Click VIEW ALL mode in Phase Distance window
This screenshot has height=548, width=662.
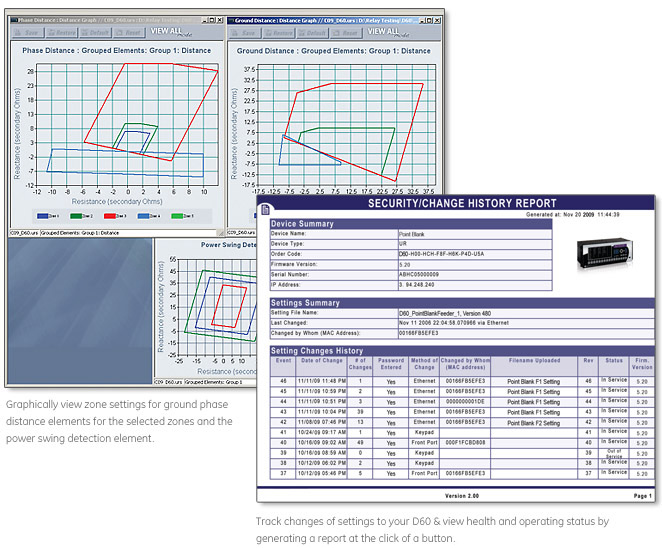pyautogui.click(x=171, y=32)
